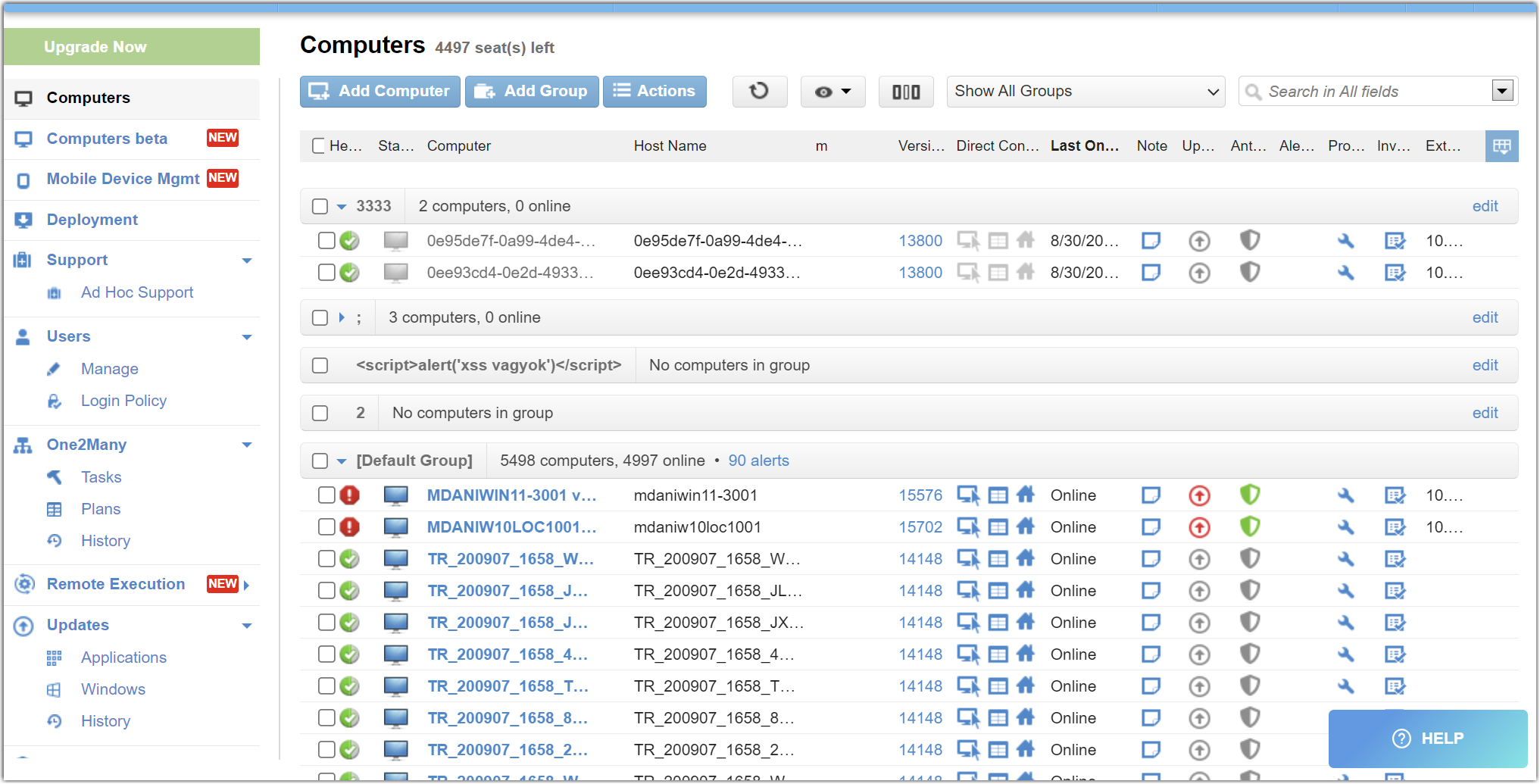Open the HELP widget
This screenshot has height=784, width=1540.
[1428, 739]
